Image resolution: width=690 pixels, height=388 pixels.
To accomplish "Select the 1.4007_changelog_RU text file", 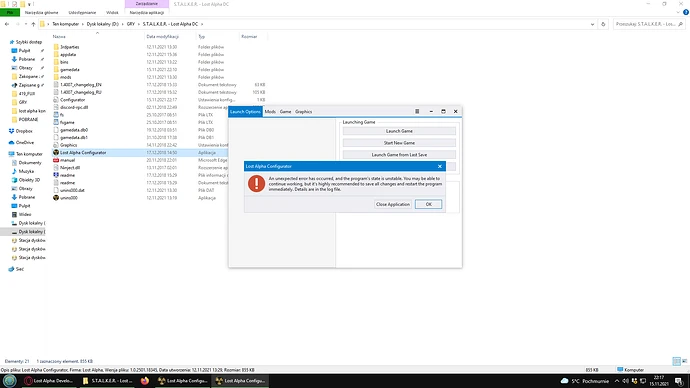I will pos(81,92).
